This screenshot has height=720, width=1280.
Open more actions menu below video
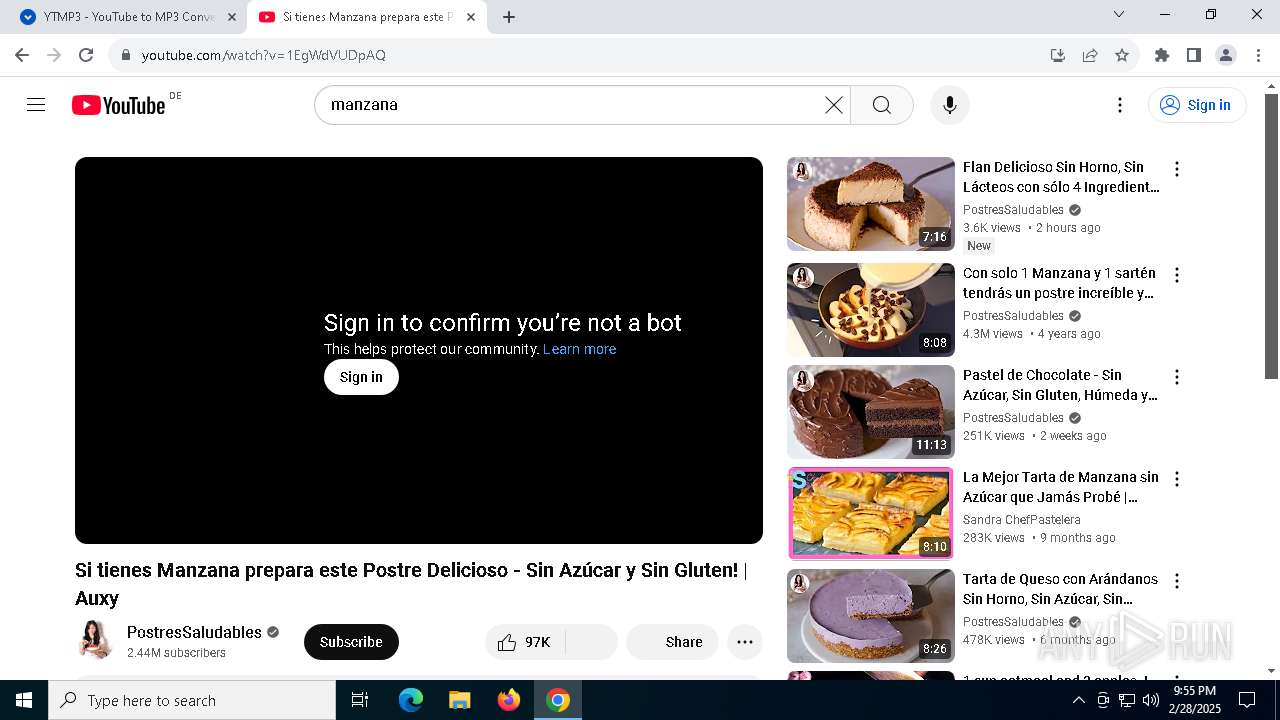click(x=745, y=642)
